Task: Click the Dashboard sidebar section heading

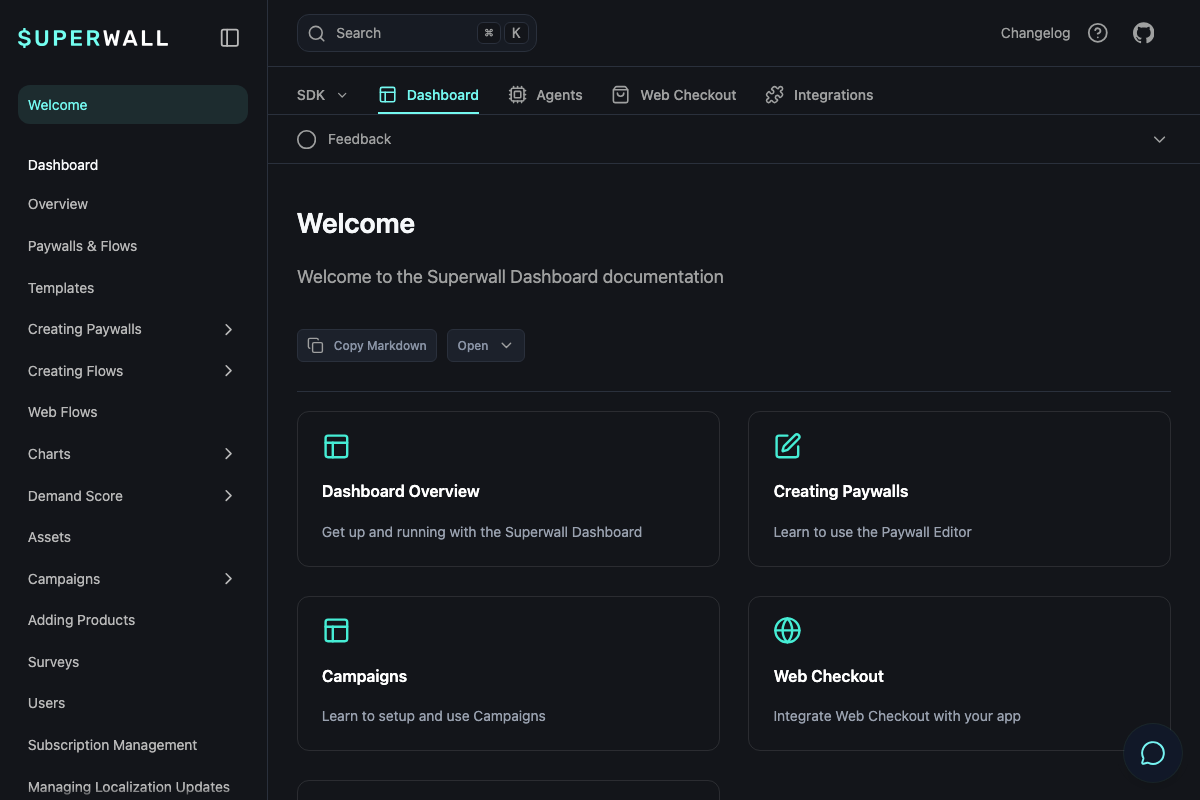Action: coord(63,165)
